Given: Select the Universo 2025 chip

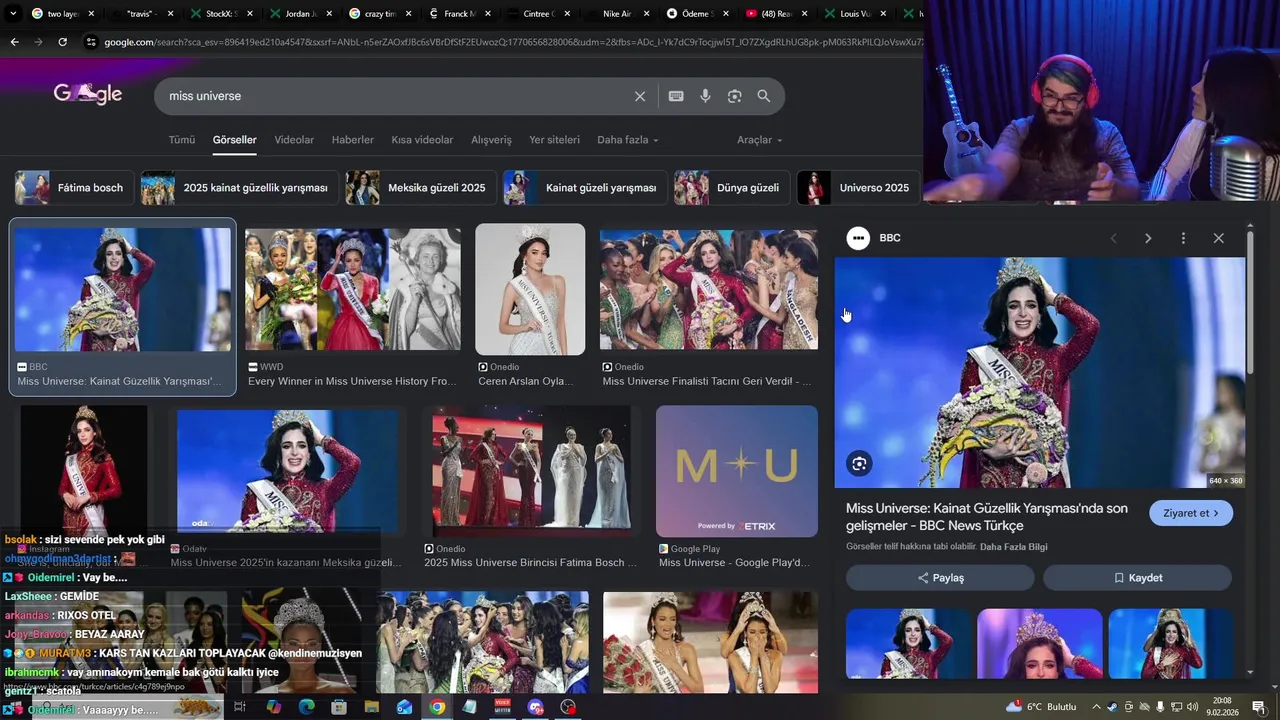Looking at the screenshot, I should (858, 188).
